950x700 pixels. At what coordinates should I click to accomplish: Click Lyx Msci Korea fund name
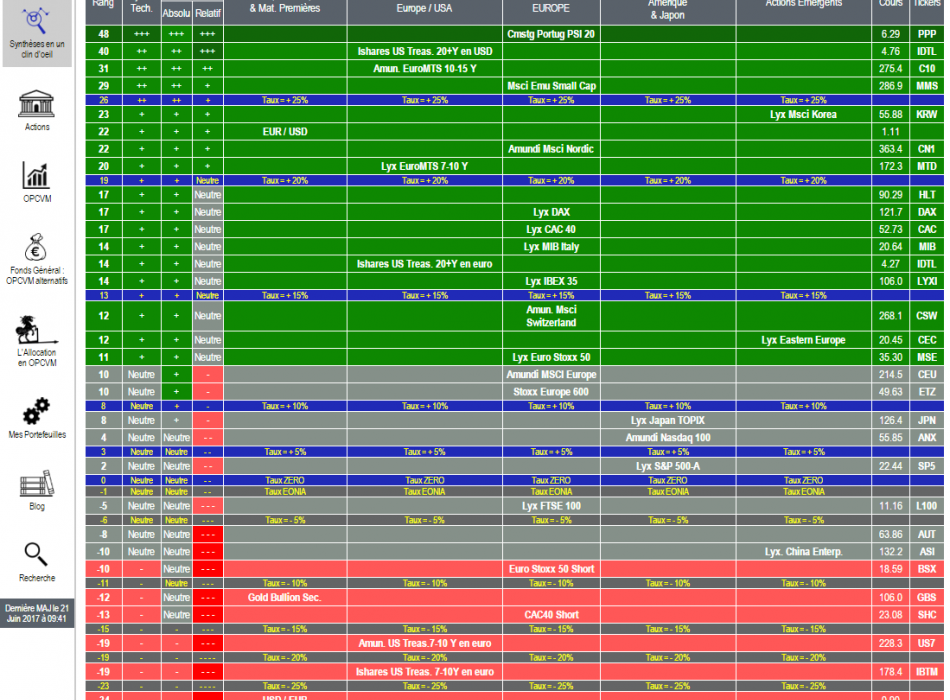[803, 115]
